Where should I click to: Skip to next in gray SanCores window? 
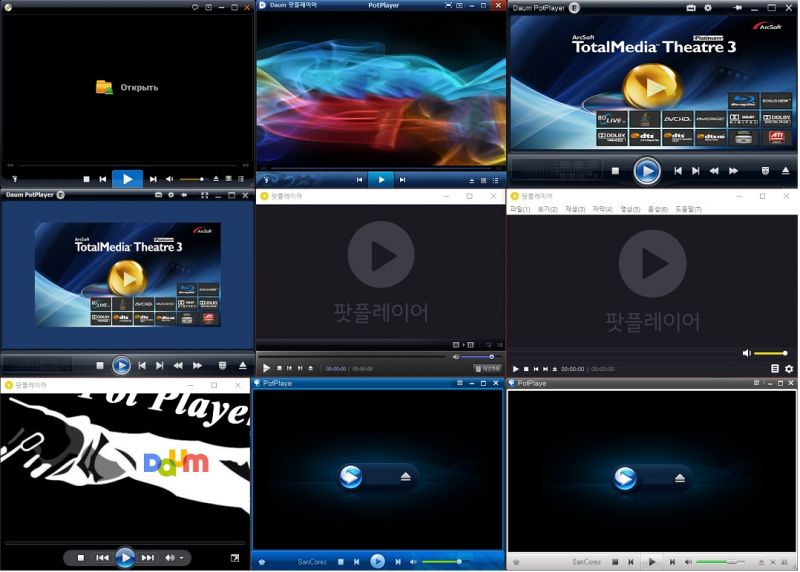click(672, 562)
